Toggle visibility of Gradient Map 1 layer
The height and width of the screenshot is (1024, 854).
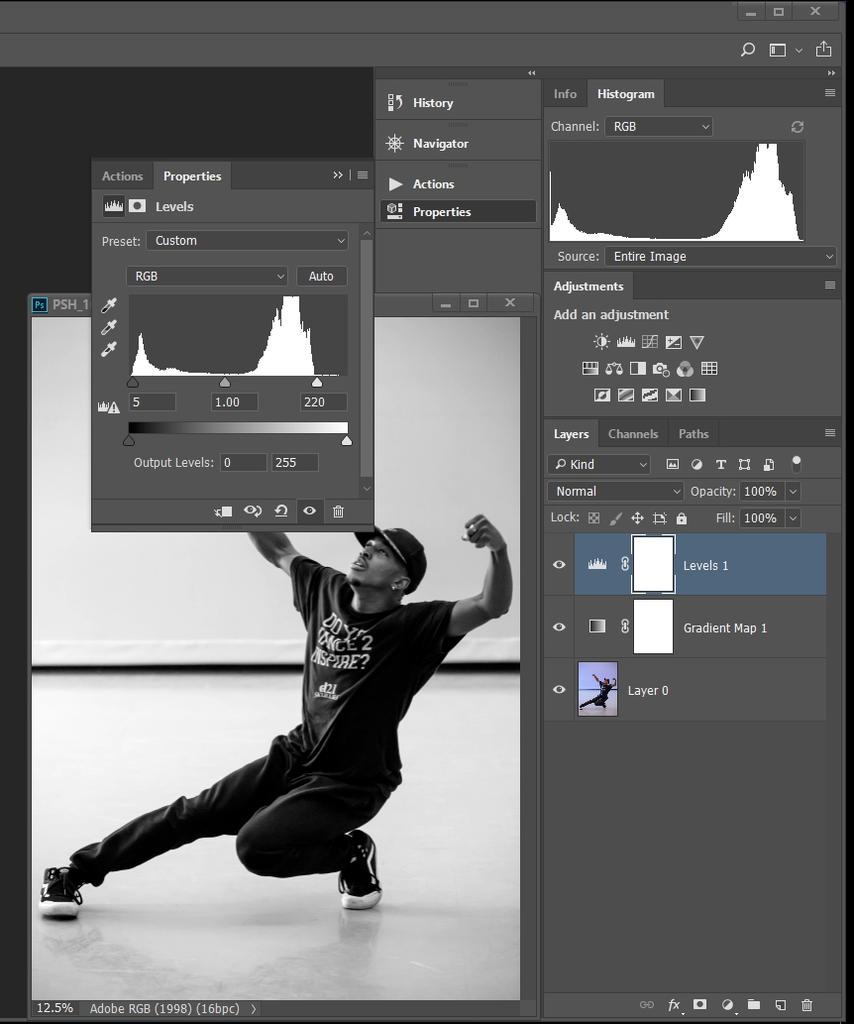pyautogui.click(x=559, y=627)
